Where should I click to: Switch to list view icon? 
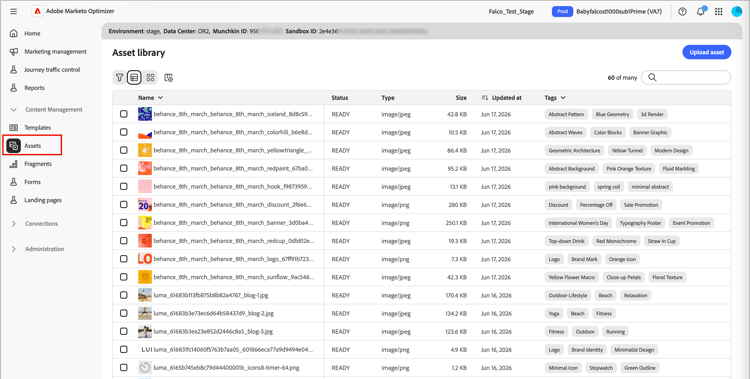click(x=134, y=77)
